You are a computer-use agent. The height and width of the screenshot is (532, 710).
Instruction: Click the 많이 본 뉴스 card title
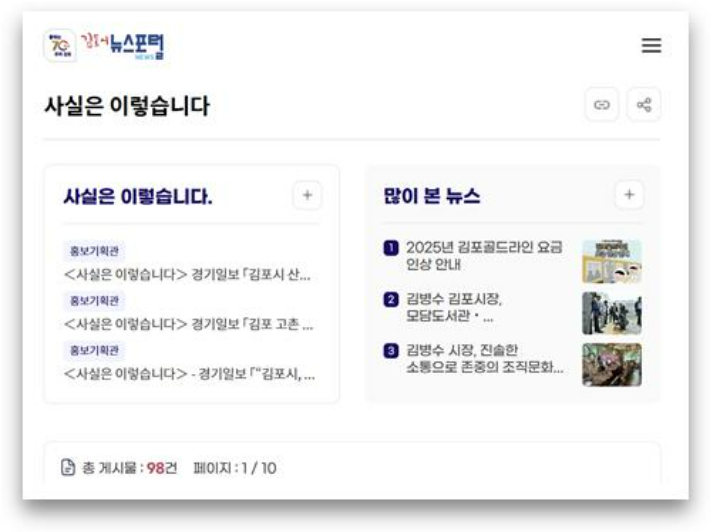click(432, 196)
